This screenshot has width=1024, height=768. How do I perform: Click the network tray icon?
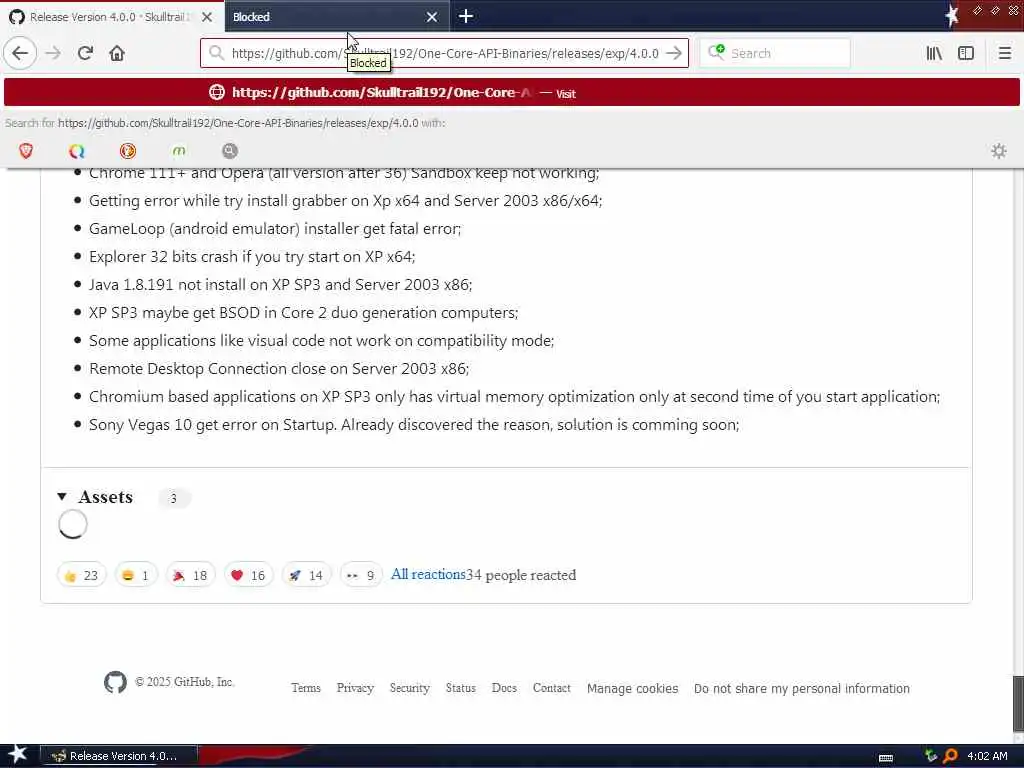pos(931,756)
